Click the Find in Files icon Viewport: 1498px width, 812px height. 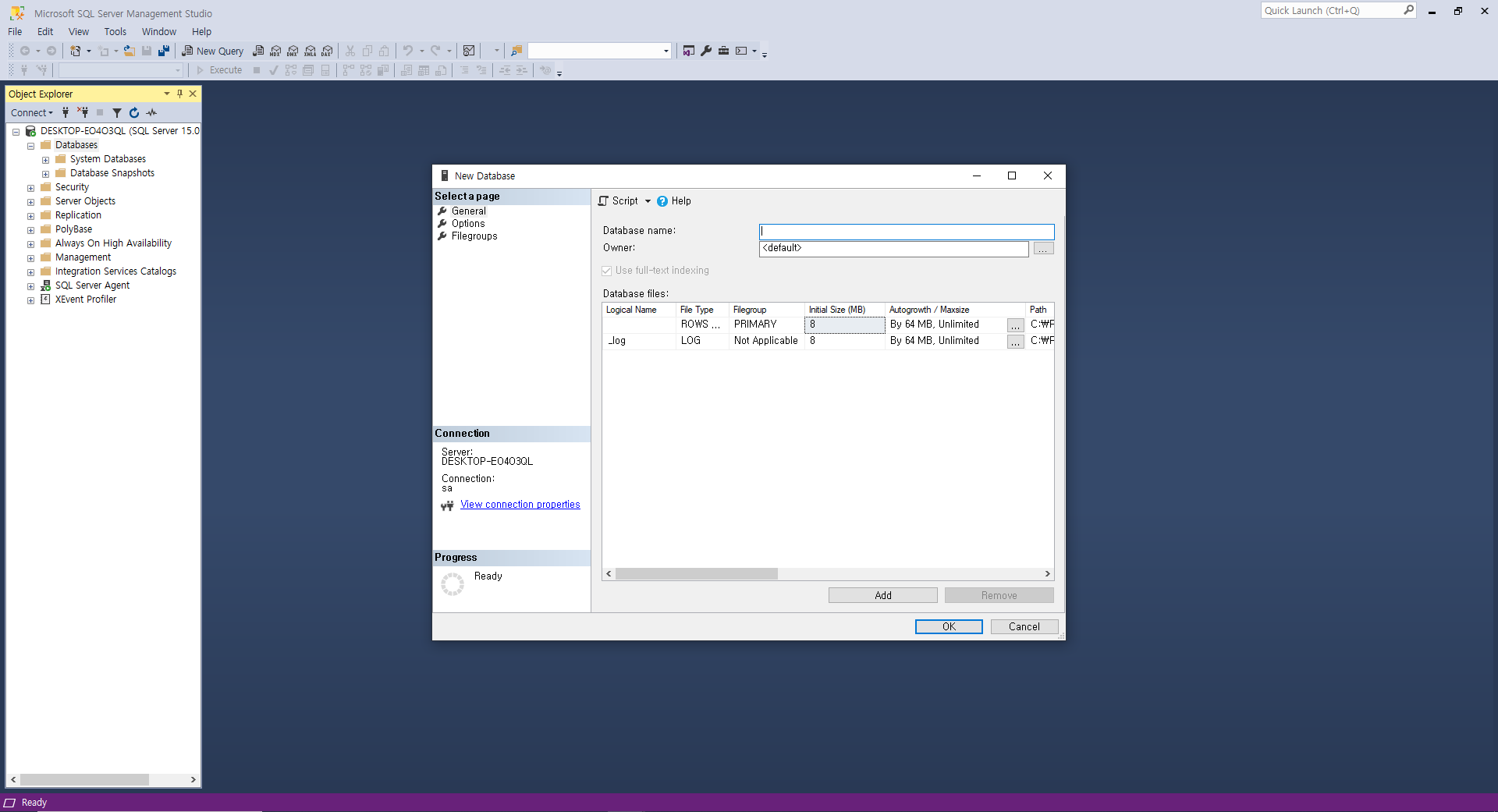click(516, 51)
